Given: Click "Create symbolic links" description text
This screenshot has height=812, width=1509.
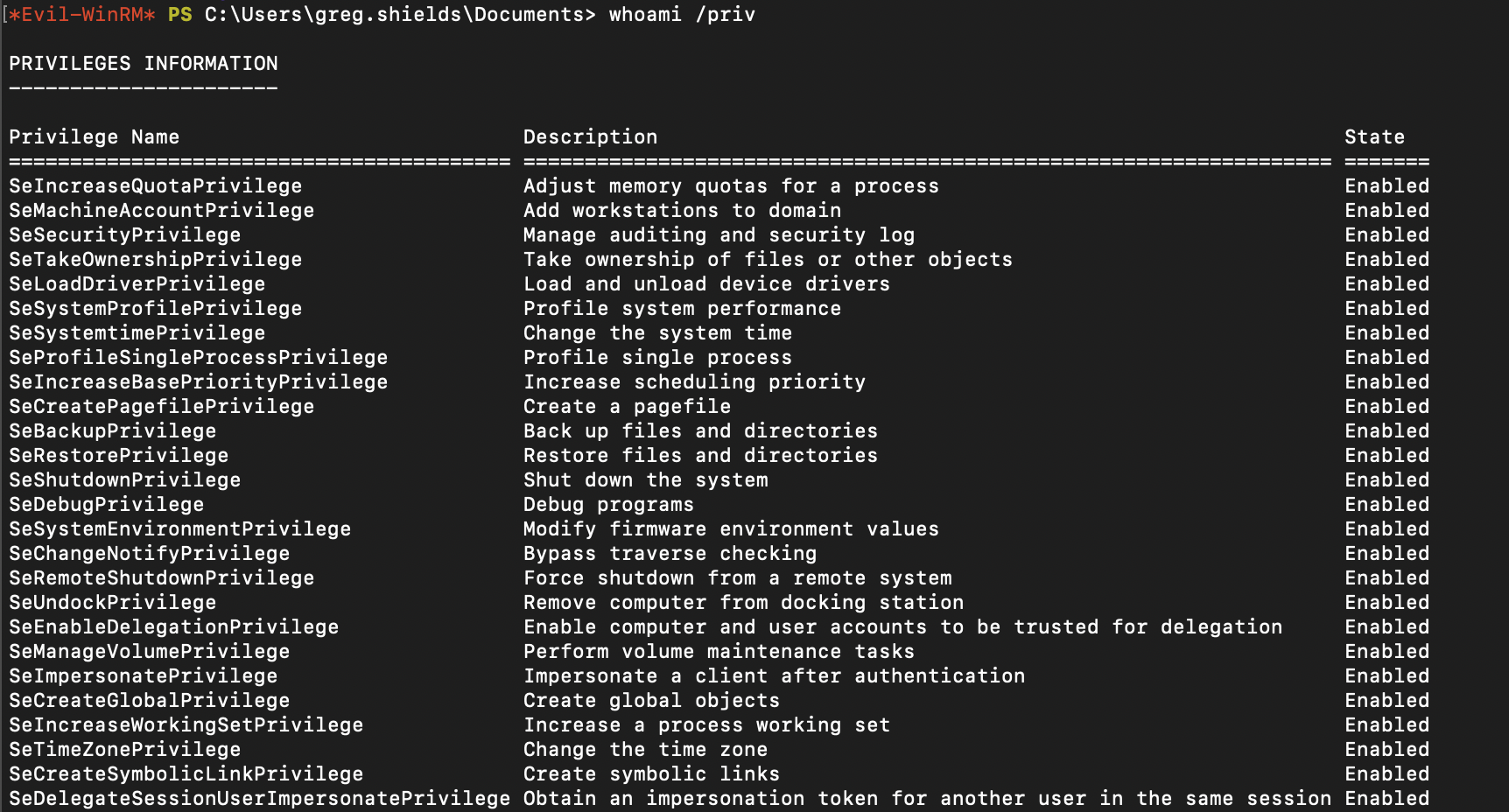Looking at the screenshot, I should click(651, 774).
